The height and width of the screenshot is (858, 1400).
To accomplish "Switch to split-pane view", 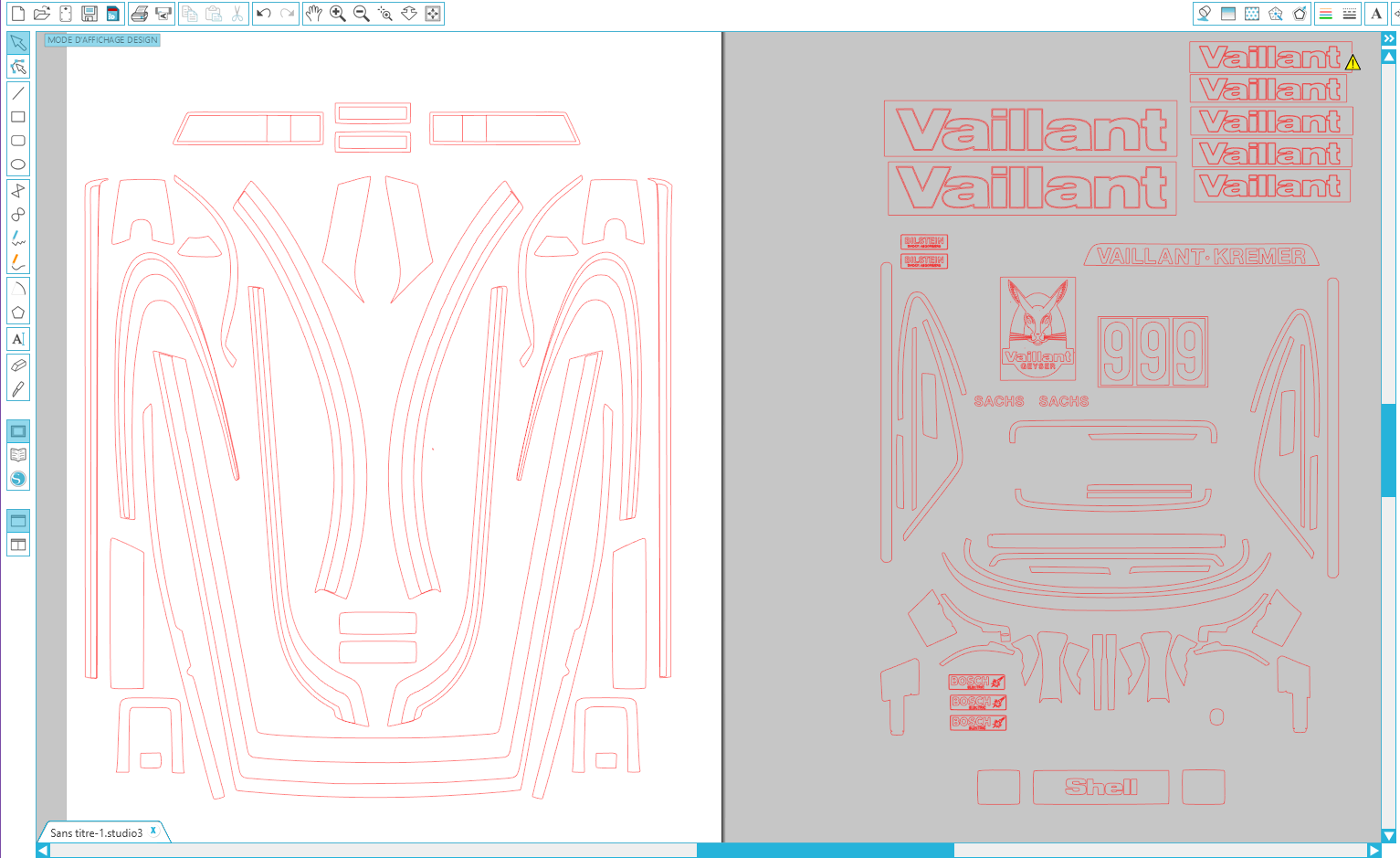I will (x=18, y=545).
